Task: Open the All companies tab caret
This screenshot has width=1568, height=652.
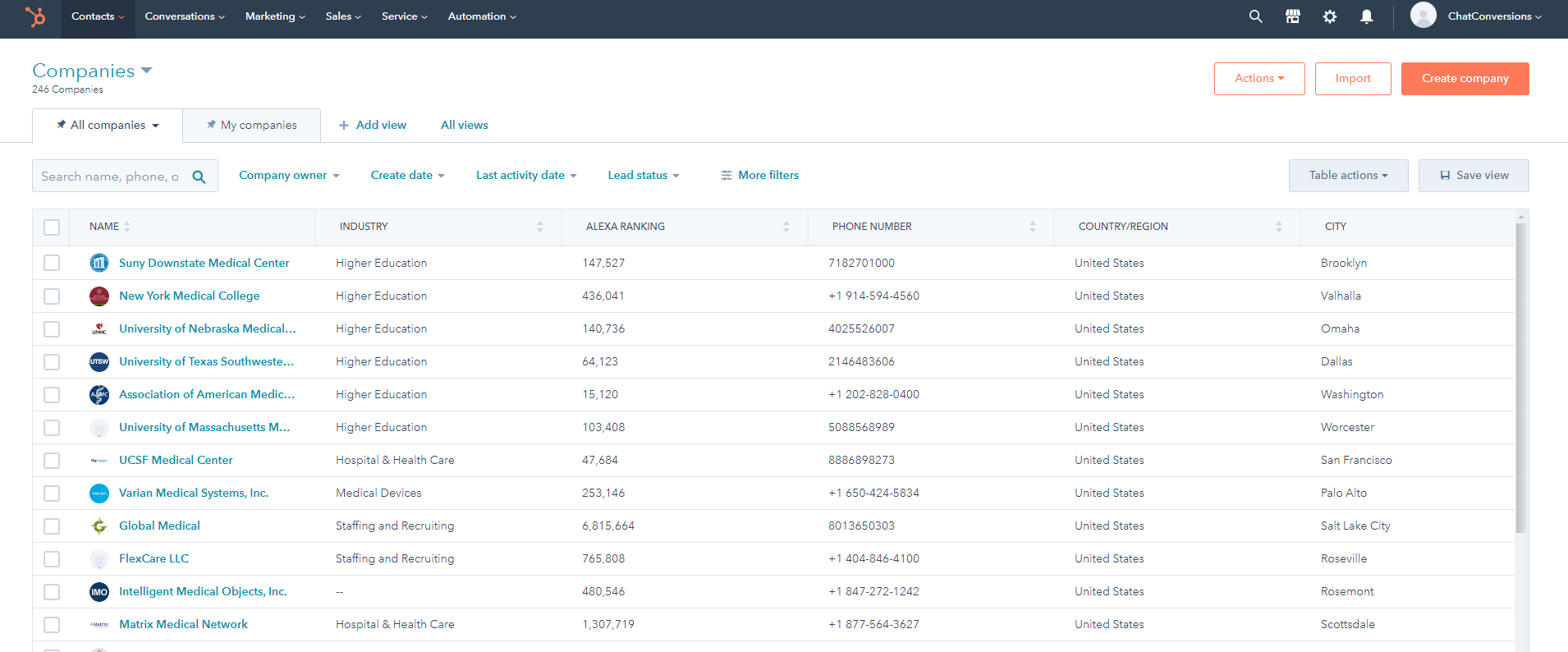Action: click(x=155, y=126)
